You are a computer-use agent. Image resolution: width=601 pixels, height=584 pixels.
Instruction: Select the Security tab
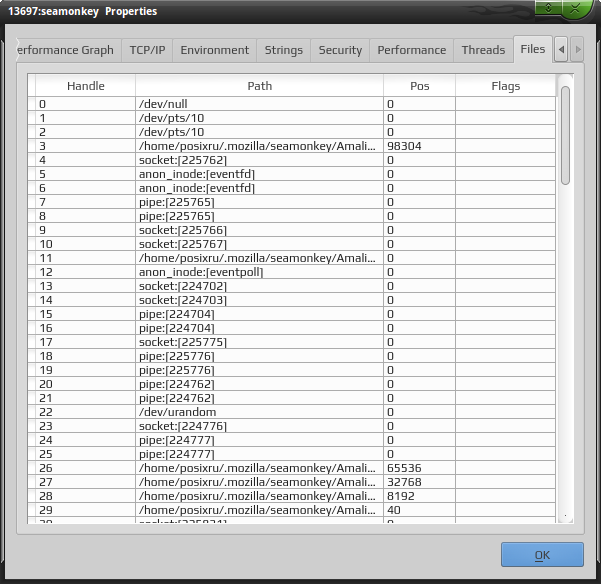point(340,50)
